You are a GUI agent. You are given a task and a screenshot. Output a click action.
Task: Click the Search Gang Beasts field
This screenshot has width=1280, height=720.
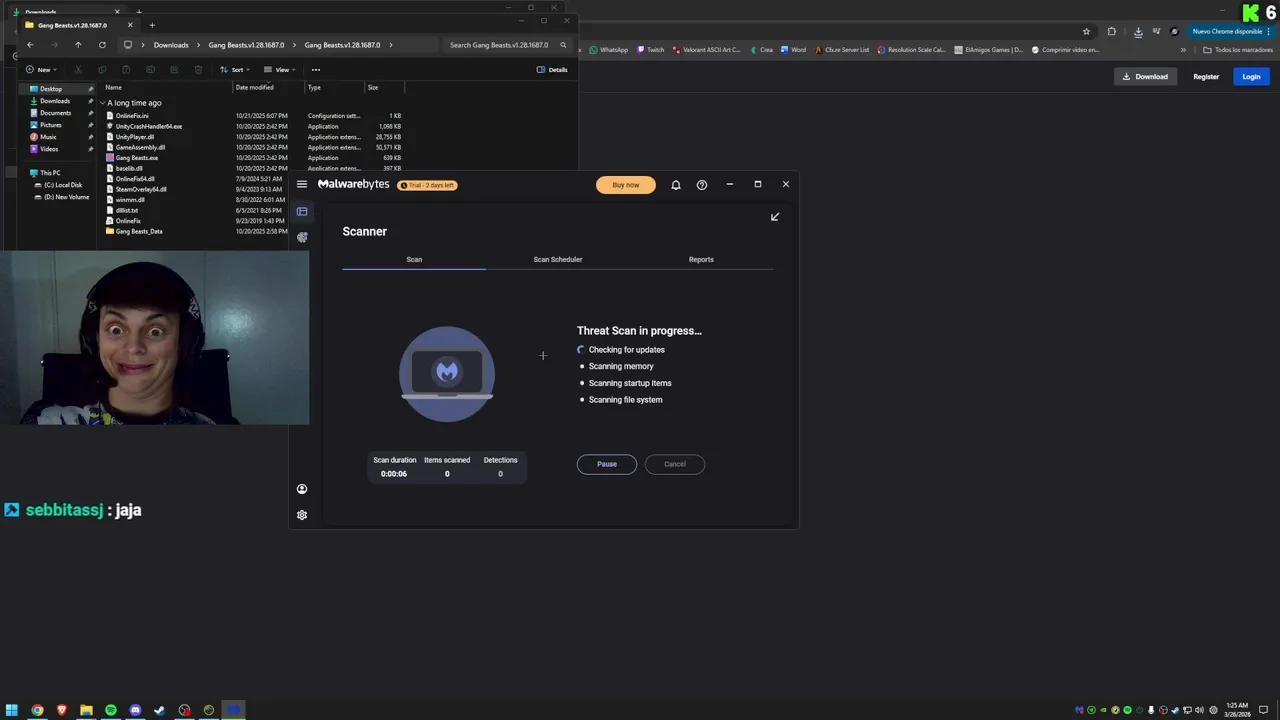tap(508, 45)
